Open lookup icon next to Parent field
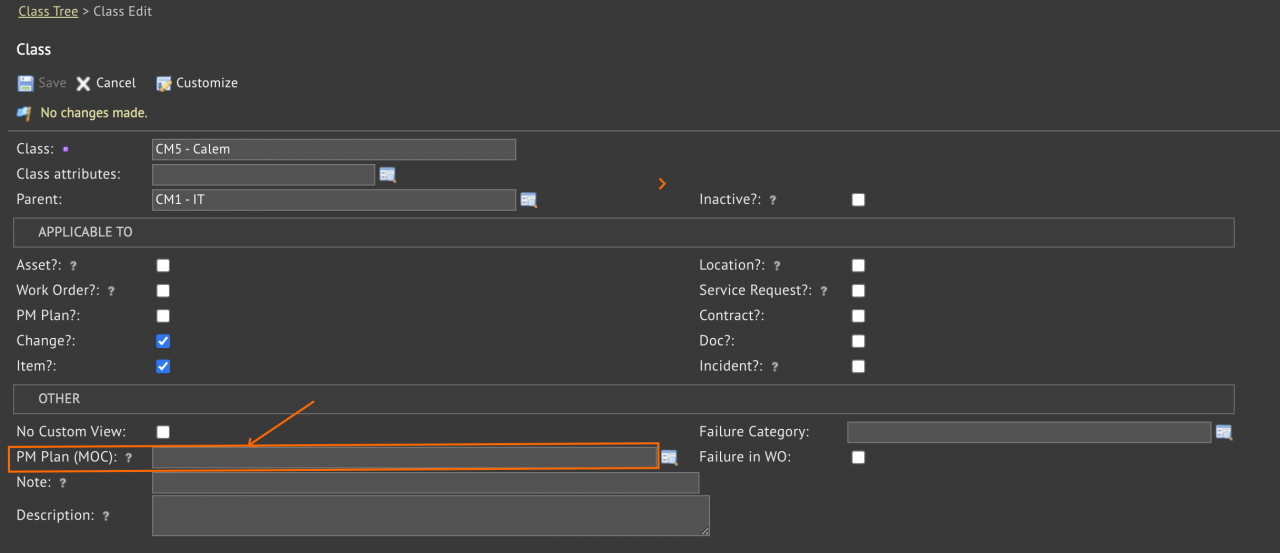The height and width of the screenshot is (553, 1280). (x=529, y=200)
